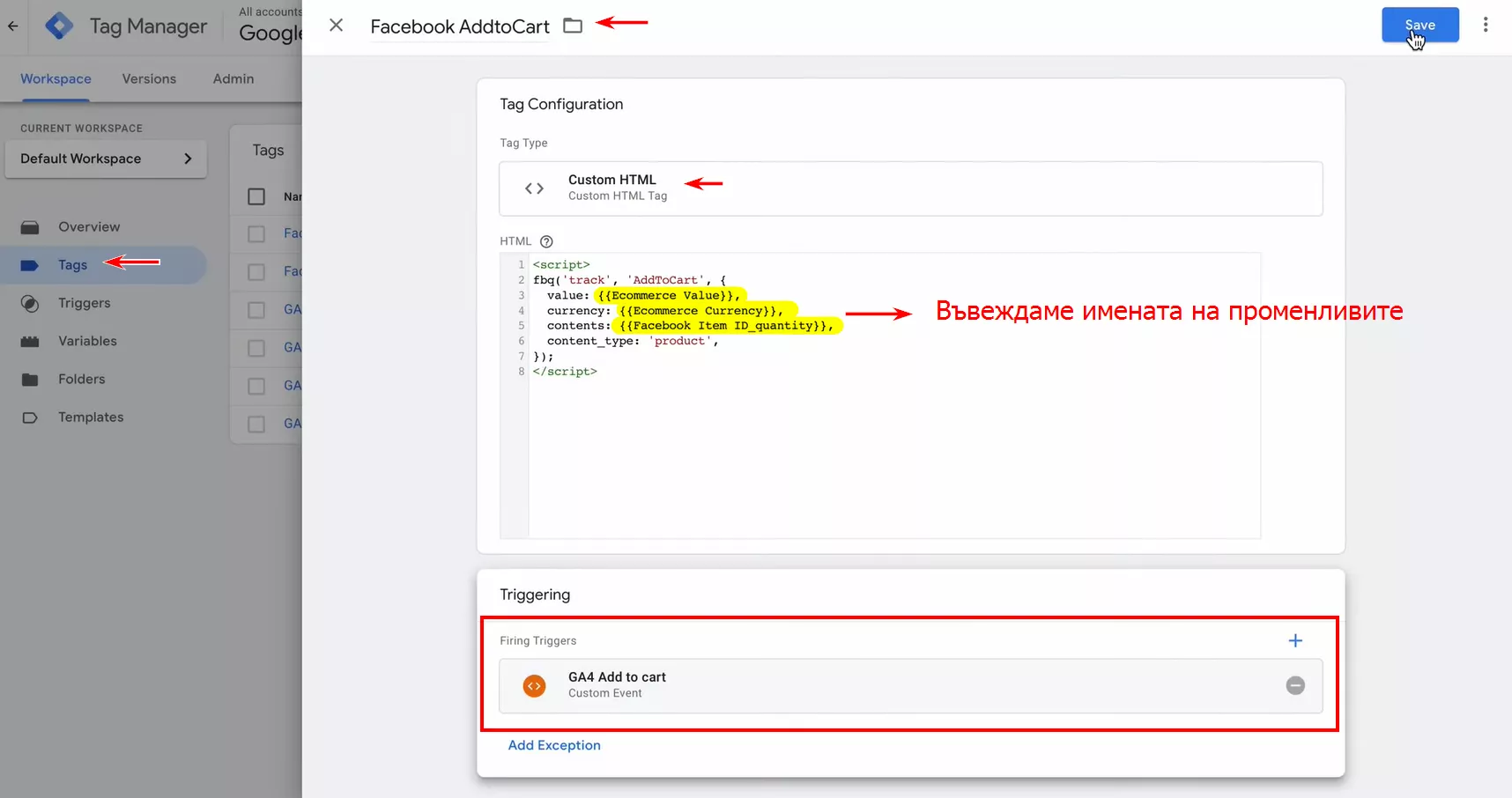Image resolution: width=1512 pixels, height=798 pixels.
Task: Open folder picker next to tag name
Action: pos(573,26)
